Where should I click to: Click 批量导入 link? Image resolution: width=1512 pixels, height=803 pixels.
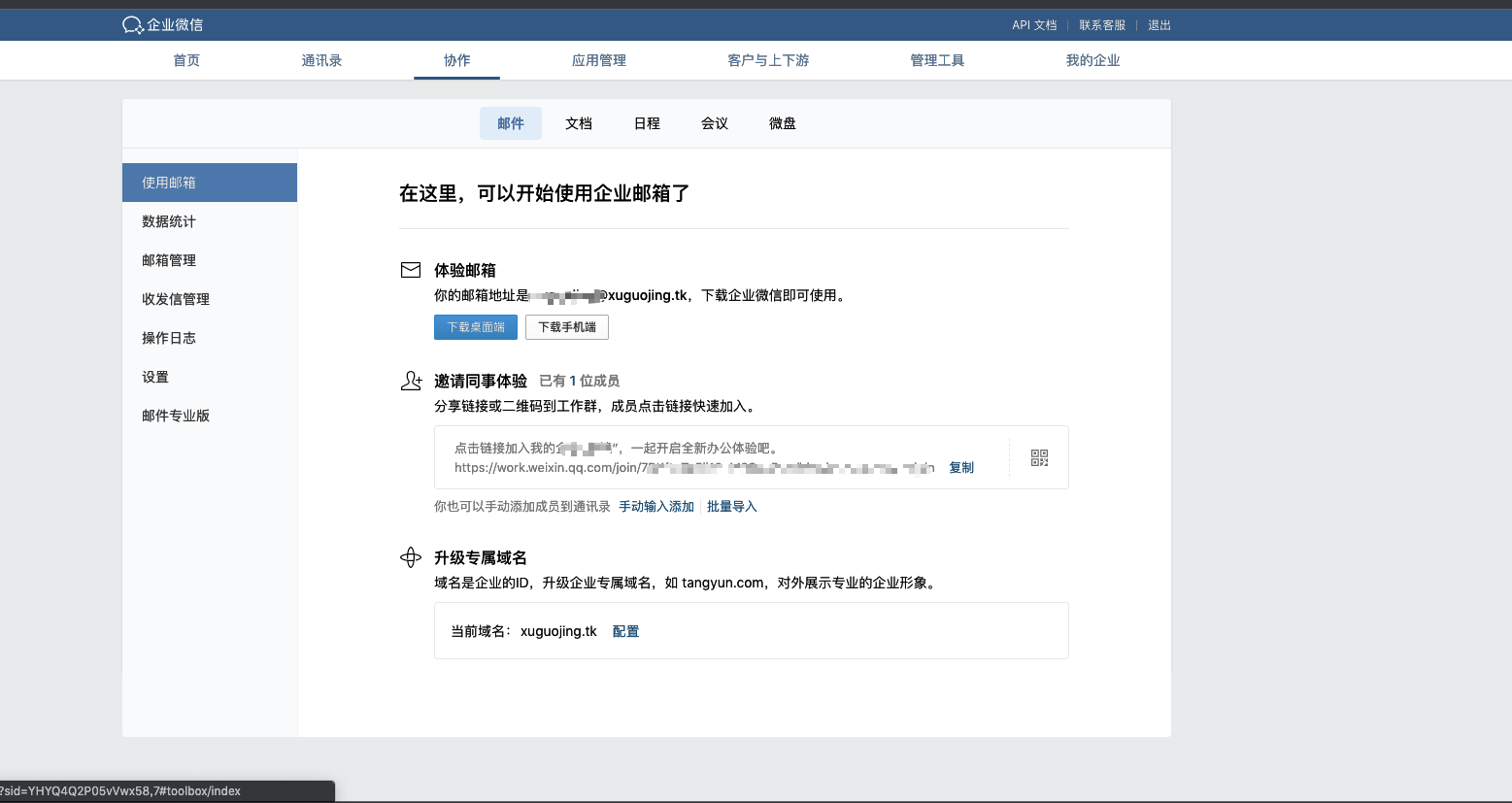731,506
